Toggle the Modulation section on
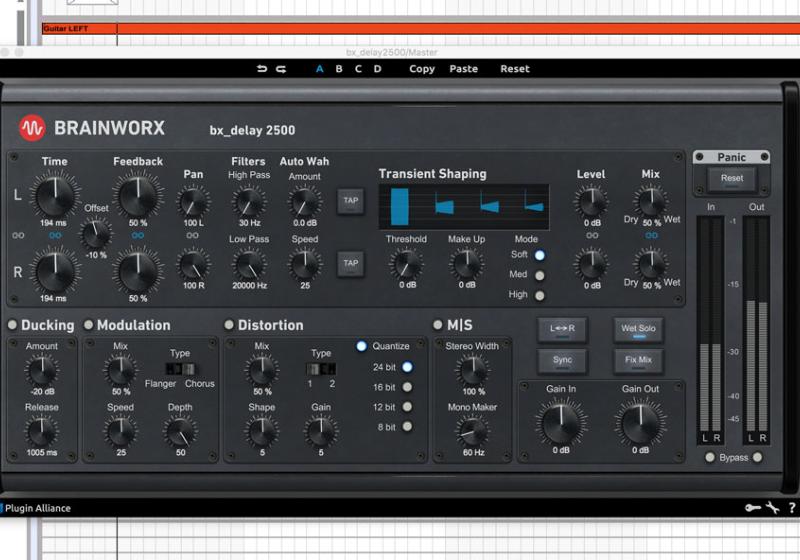This screenshot has width=800, height=560. pos(88,325)
